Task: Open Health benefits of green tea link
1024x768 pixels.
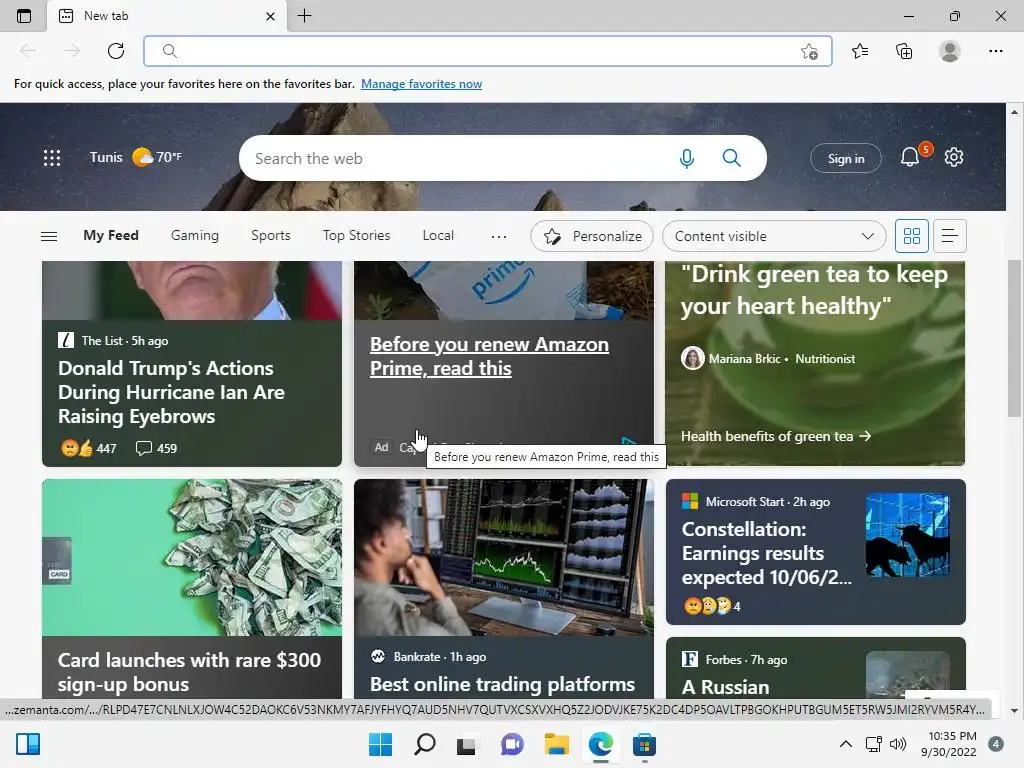Action: (776, 436)
